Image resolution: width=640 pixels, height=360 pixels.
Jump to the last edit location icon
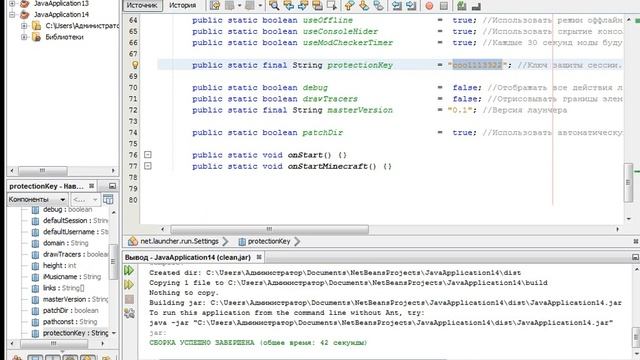pyautogui.click(x=215, y=5)
